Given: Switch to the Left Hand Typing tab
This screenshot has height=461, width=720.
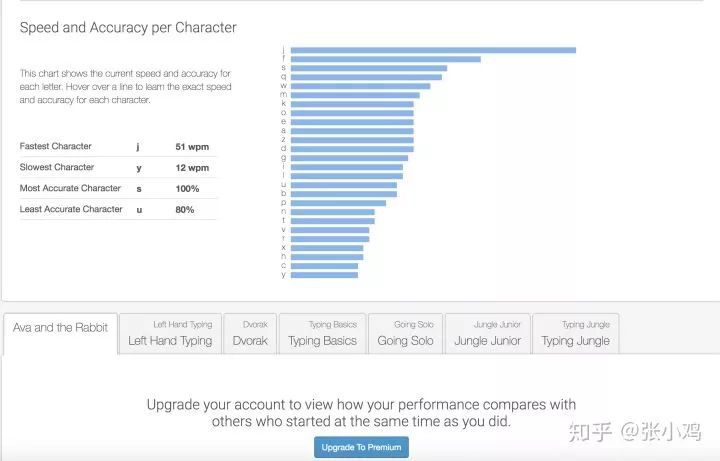Looking at the screenshot, I should tap(170, 333).
